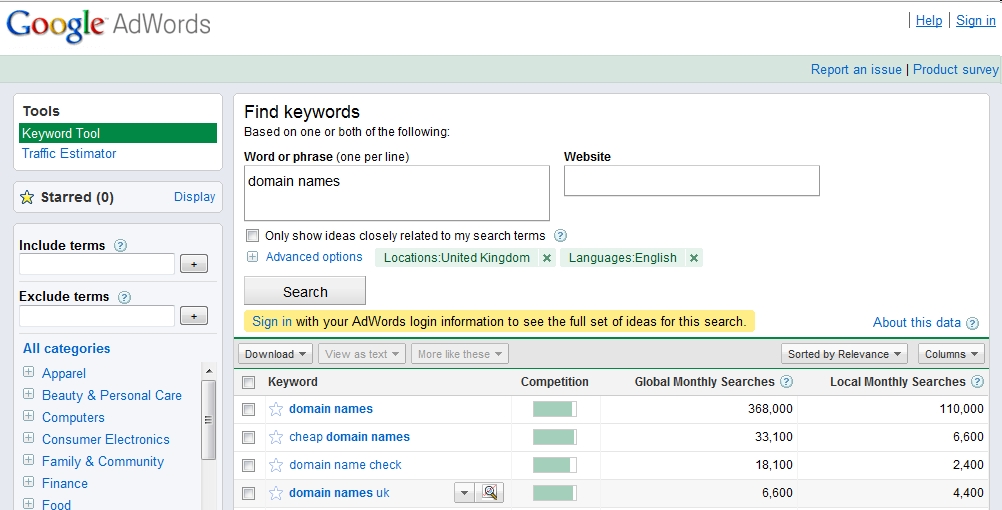The height and width of the screenshot is (510, 1002).
Task: Click the categories list scrollbar thumb
Action: (x=209, y=420)
